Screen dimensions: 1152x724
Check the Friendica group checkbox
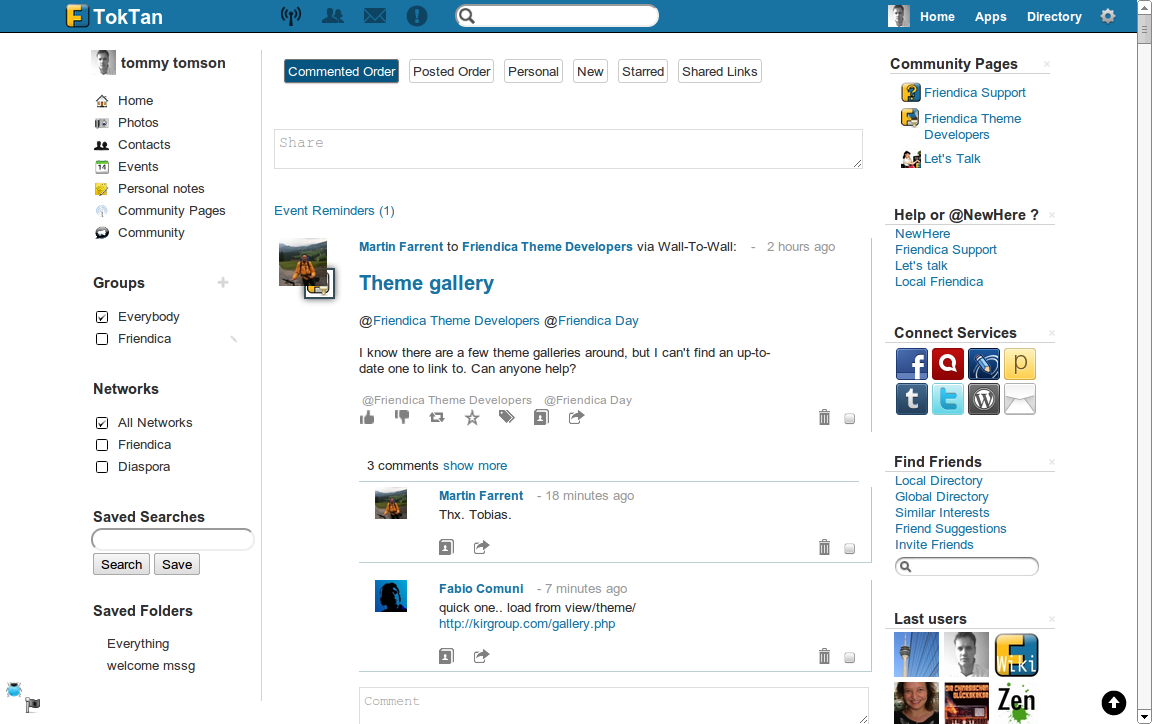(x=102, y=339)
